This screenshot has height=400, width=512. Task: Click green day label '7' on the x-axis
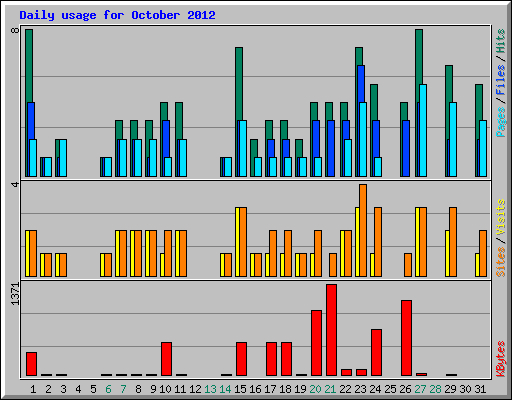123,389
